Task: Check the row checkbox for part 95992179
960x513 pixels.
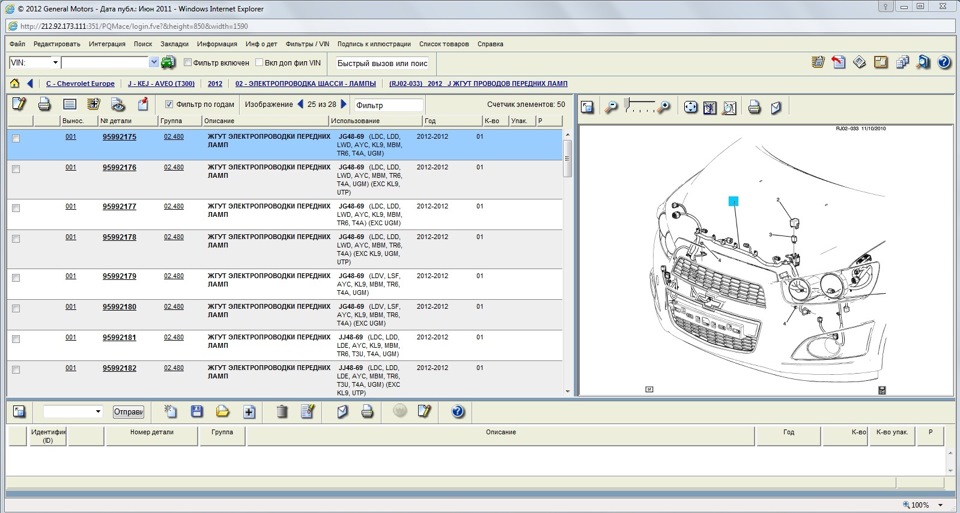Action: [16, 278]
